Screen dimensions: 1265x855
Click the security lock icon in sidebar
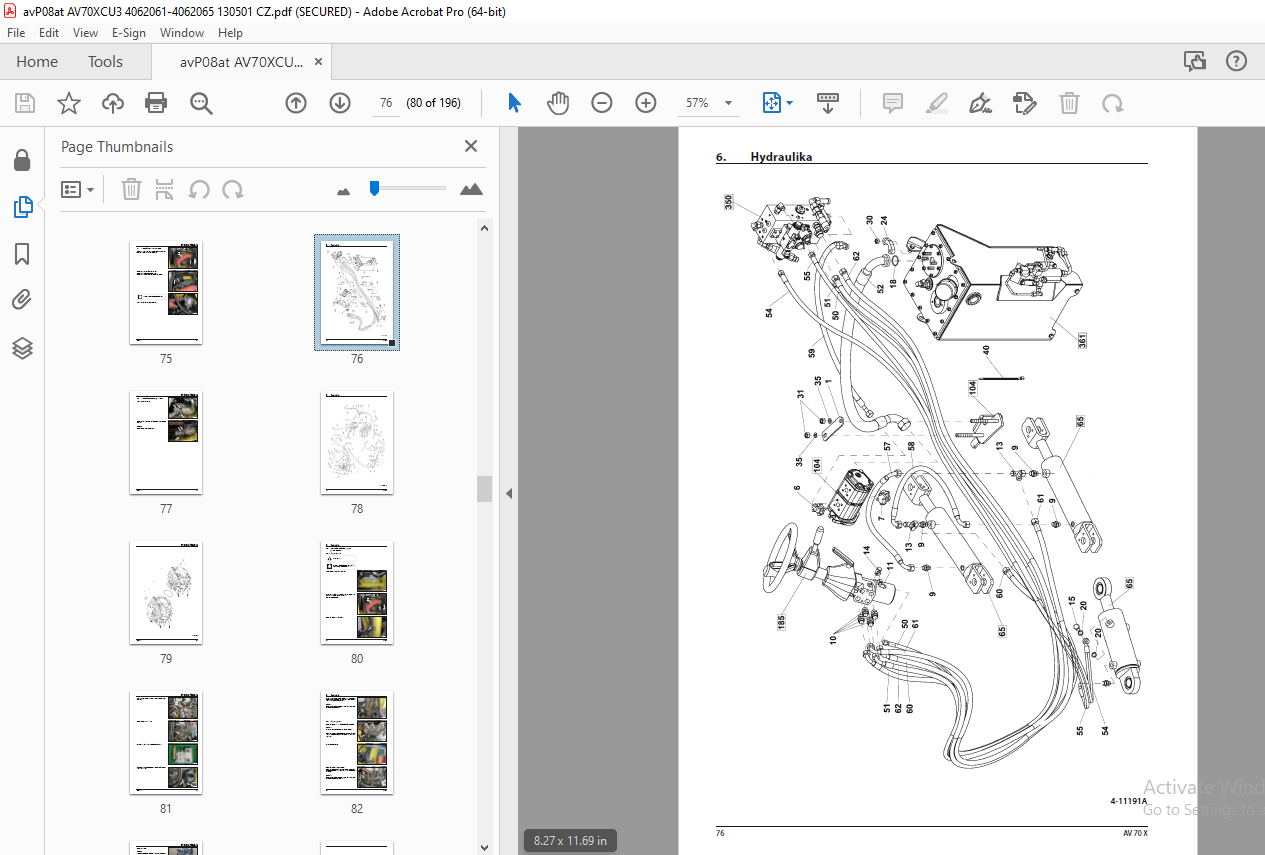(22, 160)
